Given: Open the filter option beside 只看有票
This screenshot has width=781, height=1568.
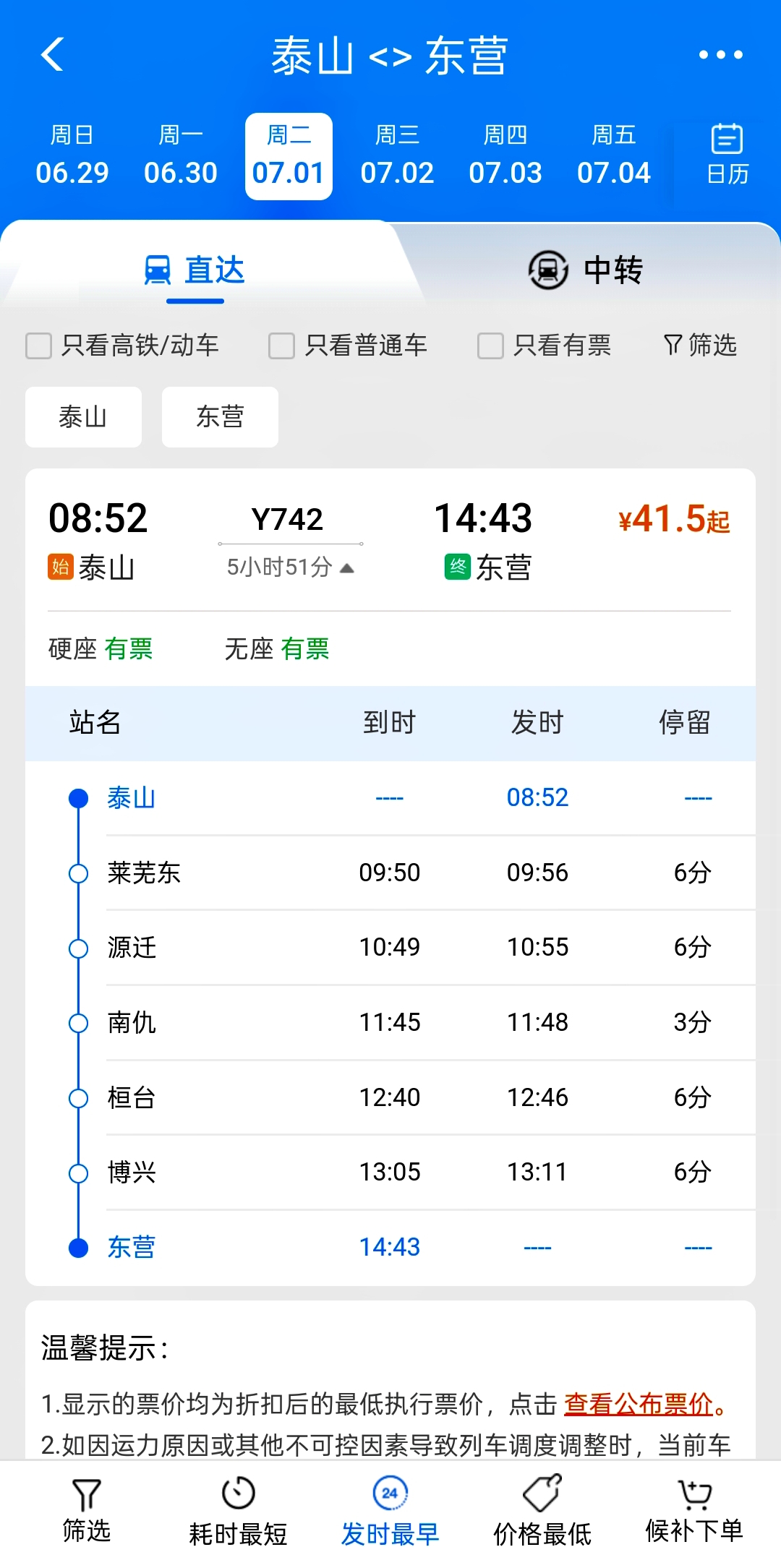Looking at the screenshot, I should (700, 346).
